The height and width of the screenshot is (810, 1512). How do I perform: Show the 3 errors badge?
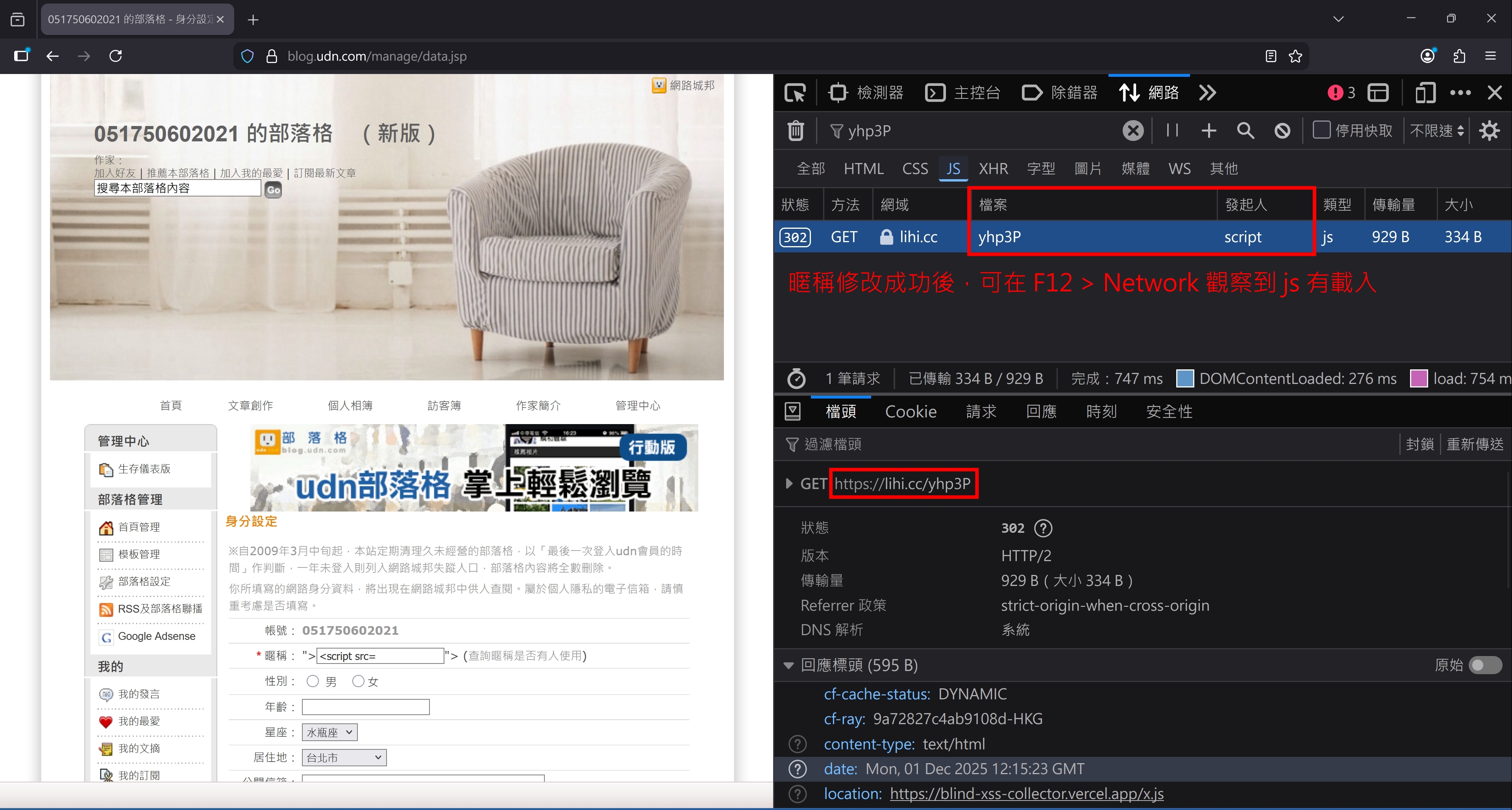pyautogui.click(x=1341, y=93)
